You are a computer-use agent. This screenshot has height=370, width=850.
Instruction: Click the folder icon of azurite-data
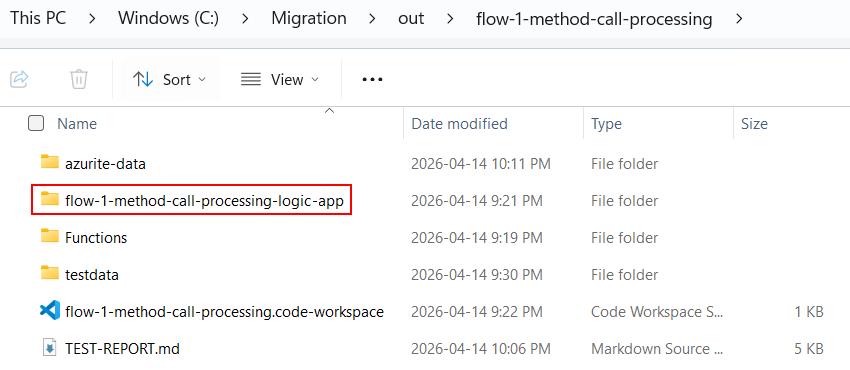[50, 163]
